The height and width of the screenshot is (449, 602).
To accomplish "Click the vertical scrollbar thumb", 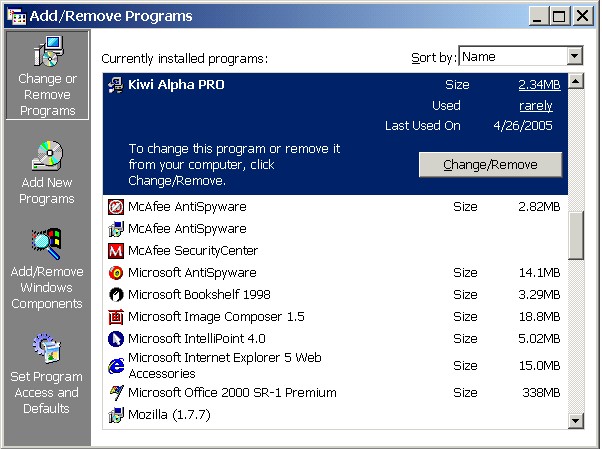I will [x=576, y=235].
